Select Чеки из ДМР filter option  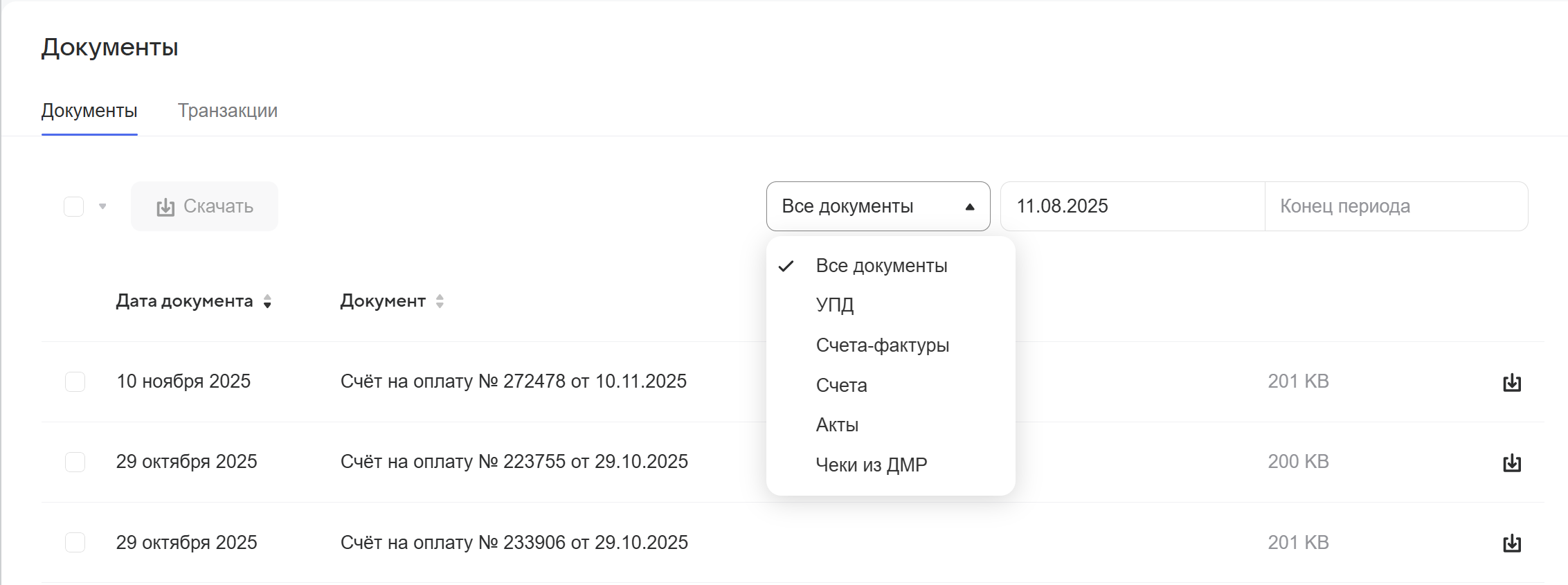click(871, 465)
